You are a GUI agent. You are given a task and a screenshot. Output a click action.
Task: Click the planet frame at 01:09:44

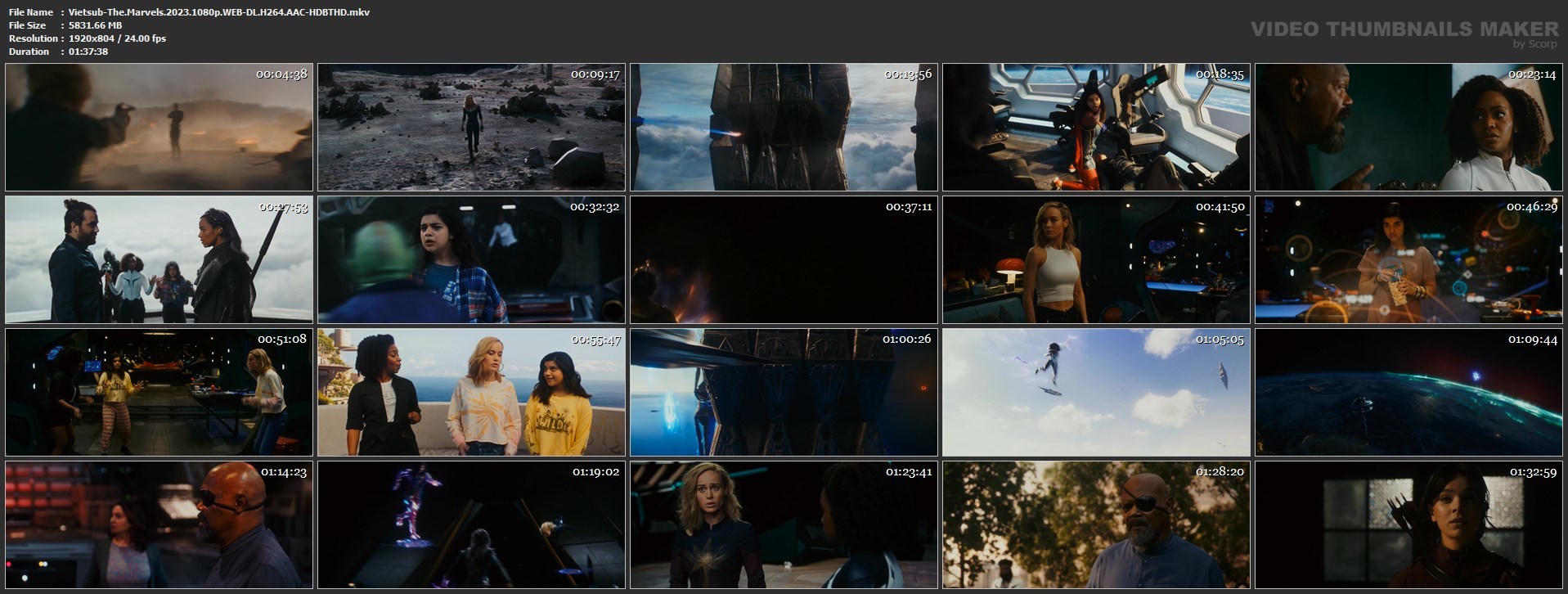1409,392
